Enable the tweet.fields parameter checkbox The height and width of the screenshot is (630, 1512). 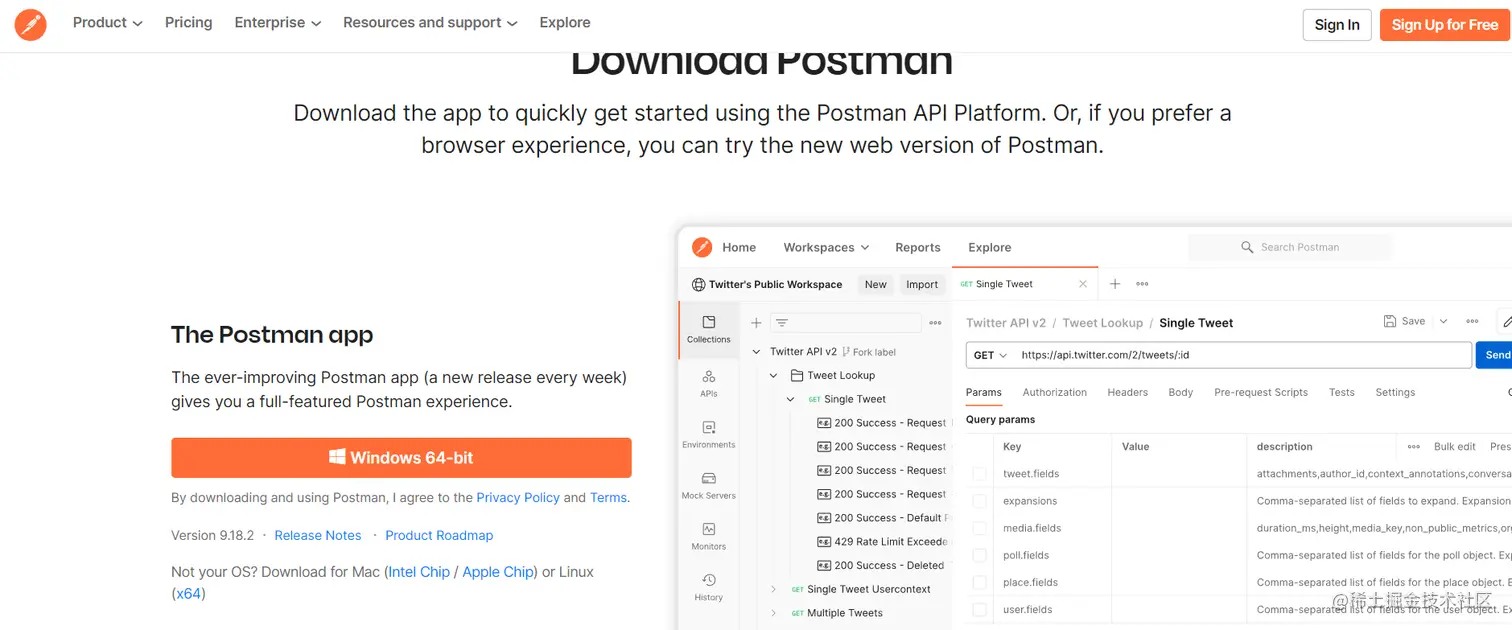click(980, 474)
